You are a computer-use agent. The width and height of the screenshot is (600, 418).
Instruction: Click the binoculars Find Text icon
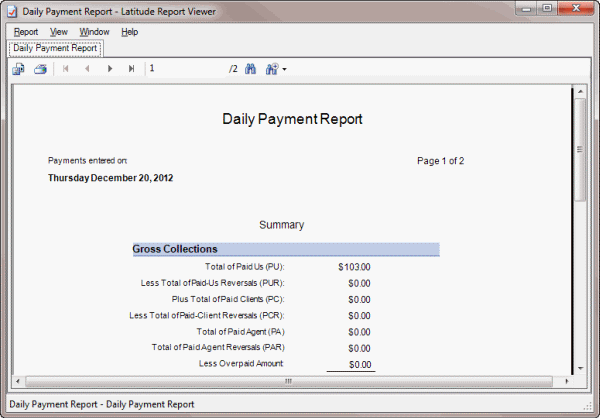coord(251,69)
